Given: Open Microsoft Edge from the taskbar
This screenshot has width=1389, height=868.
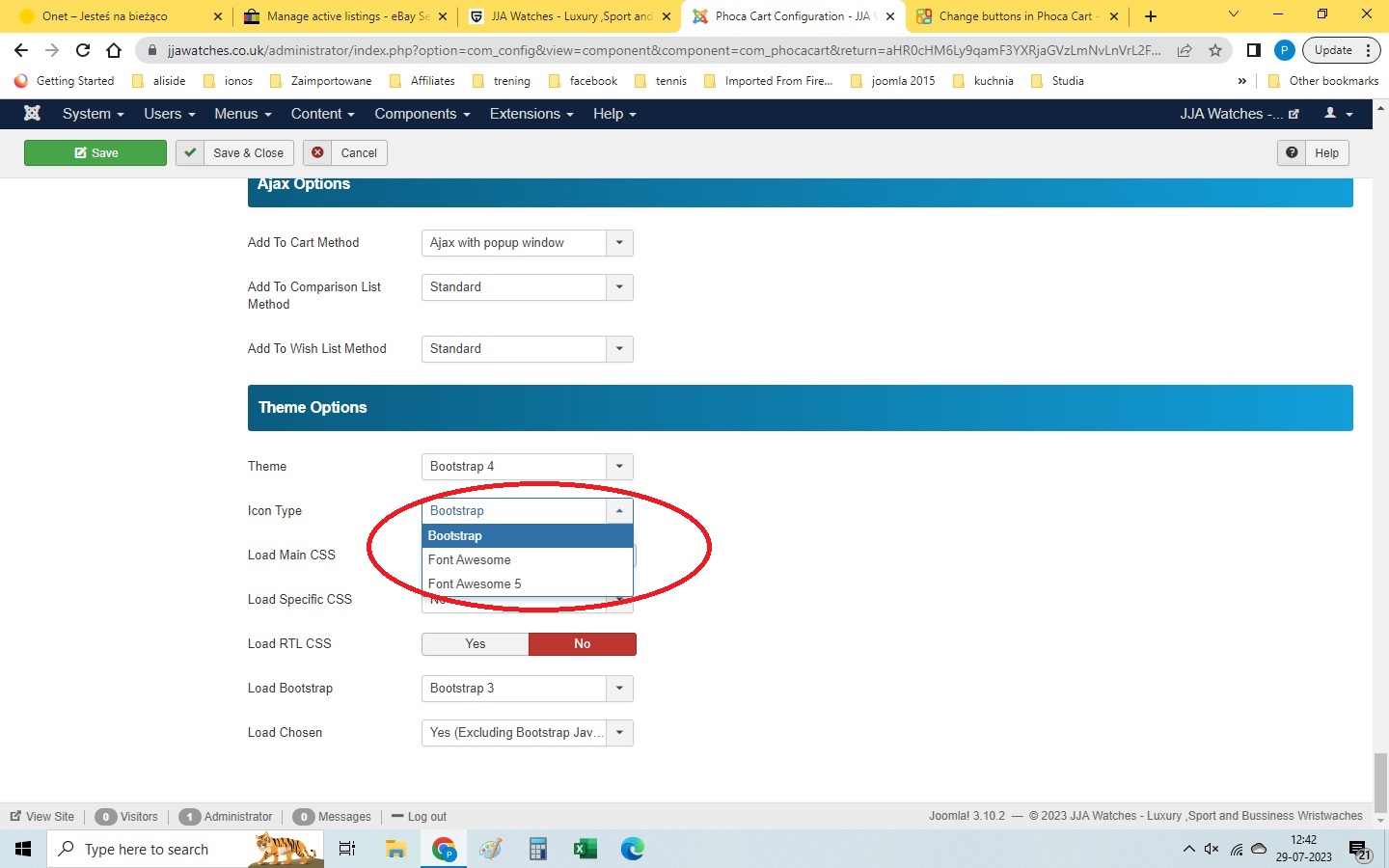Looking at the screenshot, I should pos(633,849).
